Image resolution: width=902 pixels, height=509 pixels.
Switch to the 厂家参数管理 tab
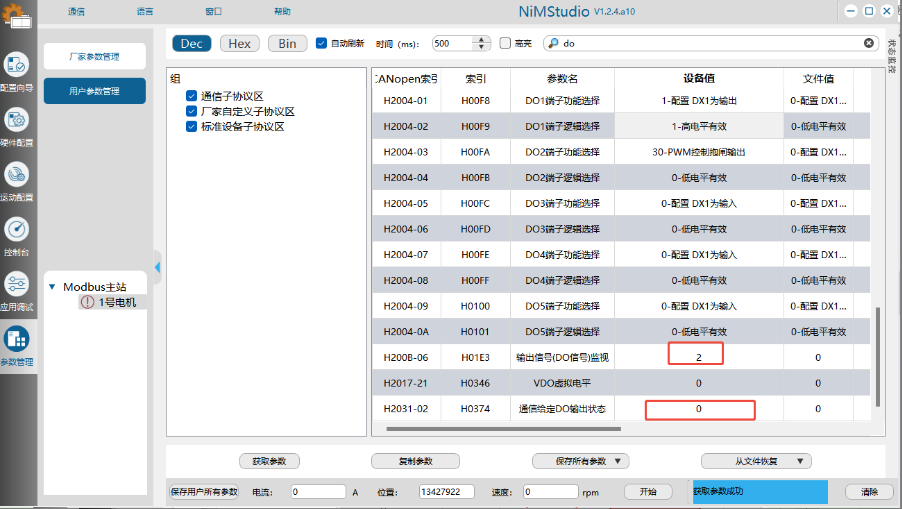(x=94, y=56)
